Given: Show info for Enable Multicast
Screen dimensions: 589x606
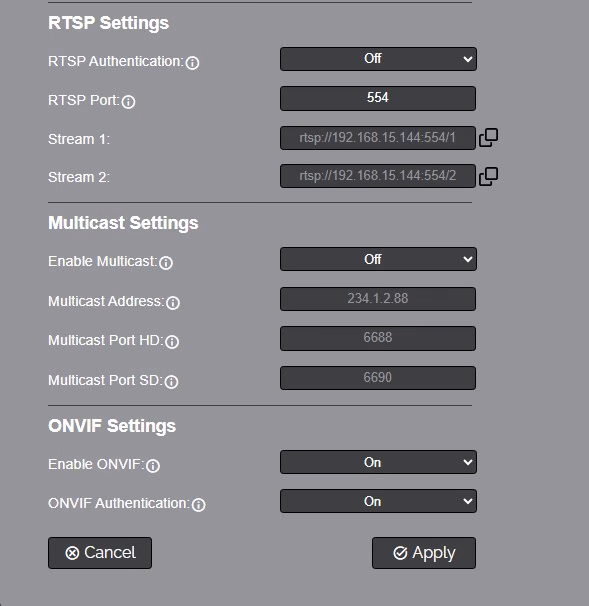Looking at the screenshot, I should tap(166, 263).
